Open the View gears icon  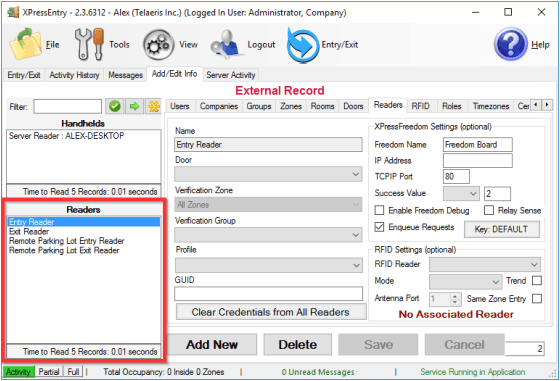159,45
